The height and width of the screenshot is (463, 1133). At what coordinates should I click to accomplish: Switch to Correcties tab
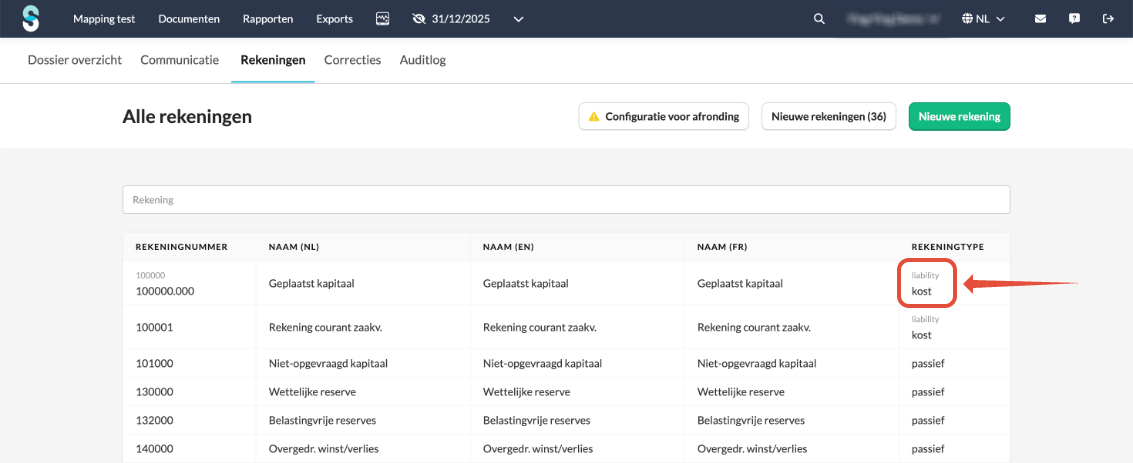coord(353,60)
